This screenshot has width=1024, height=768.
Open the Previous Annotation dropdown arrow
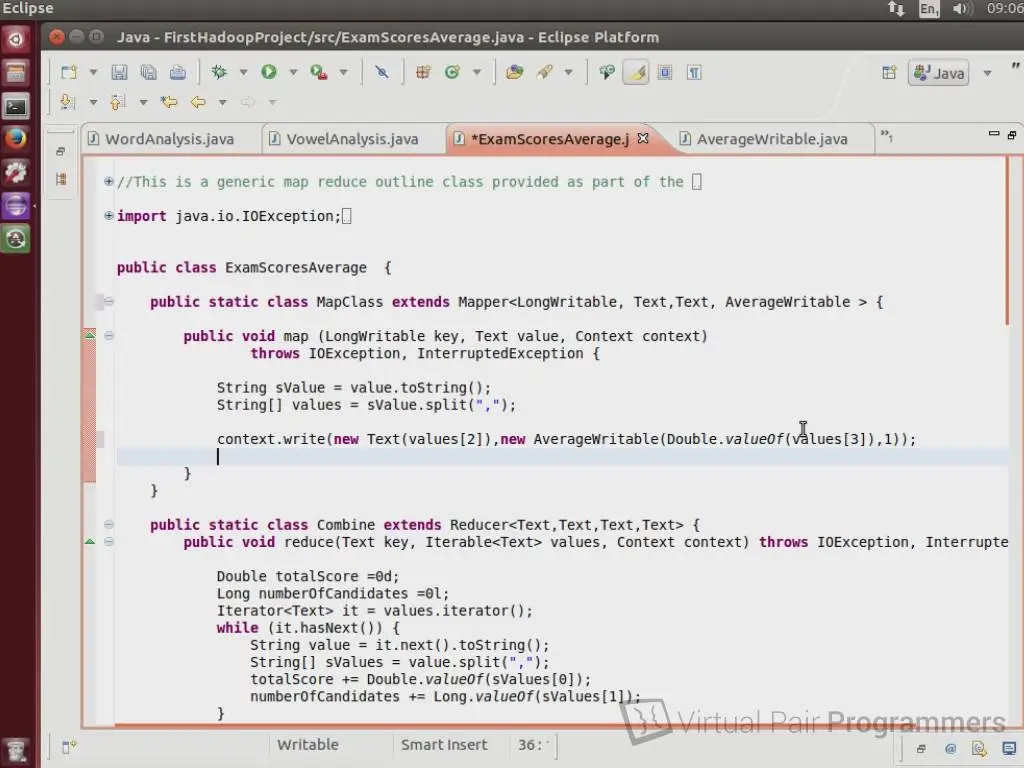click(x=144, y=103)
